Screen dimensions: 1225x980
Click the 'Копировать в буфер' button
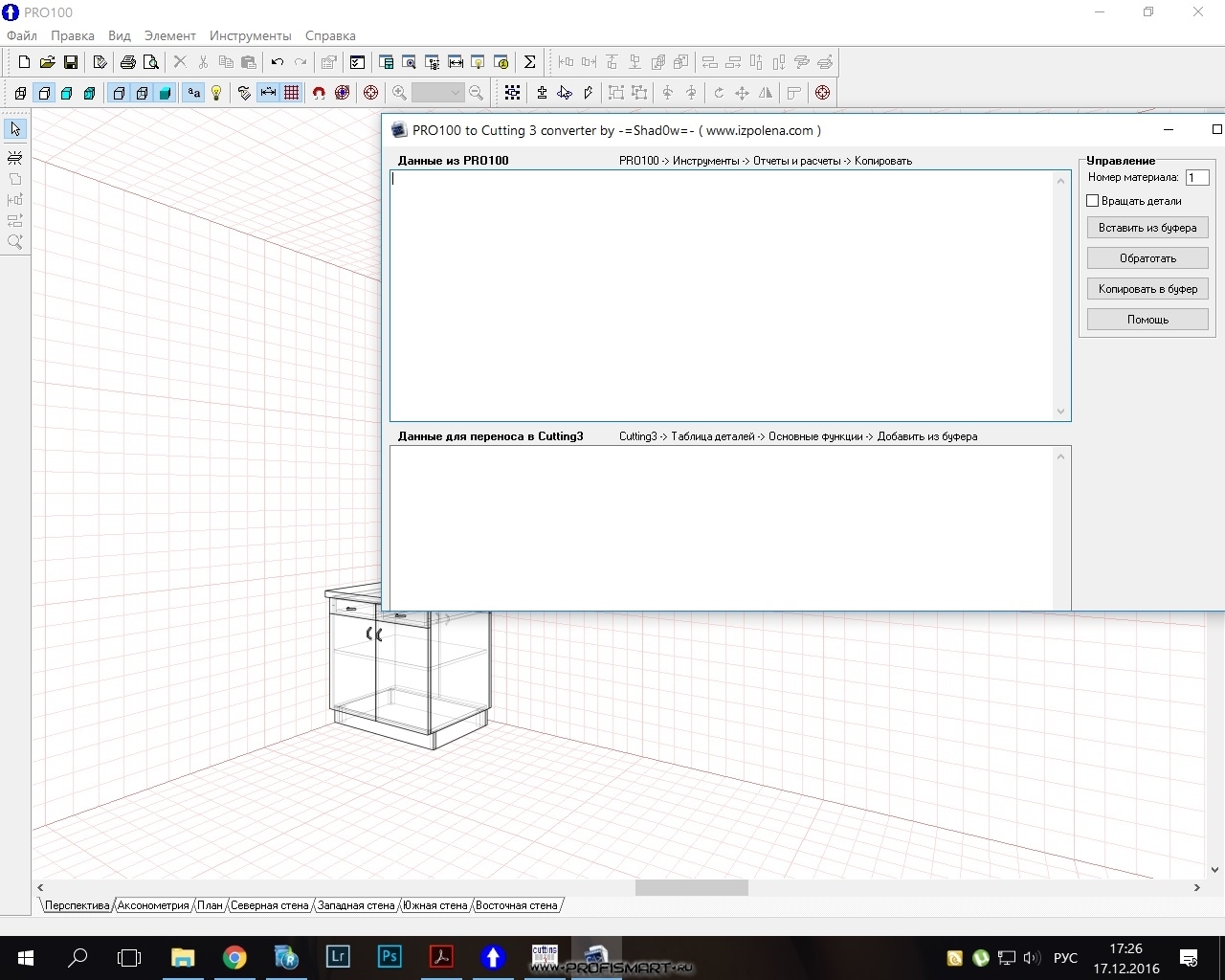(x=1147, y=289)
